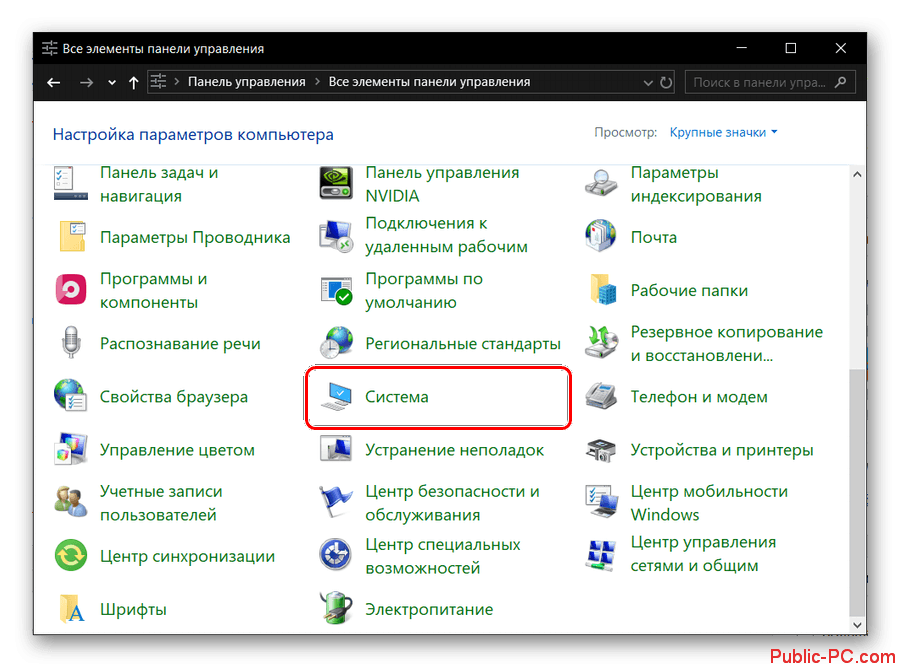This screenshot has width=900, height=668.
Task: Open the System (Система) icon
Action: [x=336, y=397]
